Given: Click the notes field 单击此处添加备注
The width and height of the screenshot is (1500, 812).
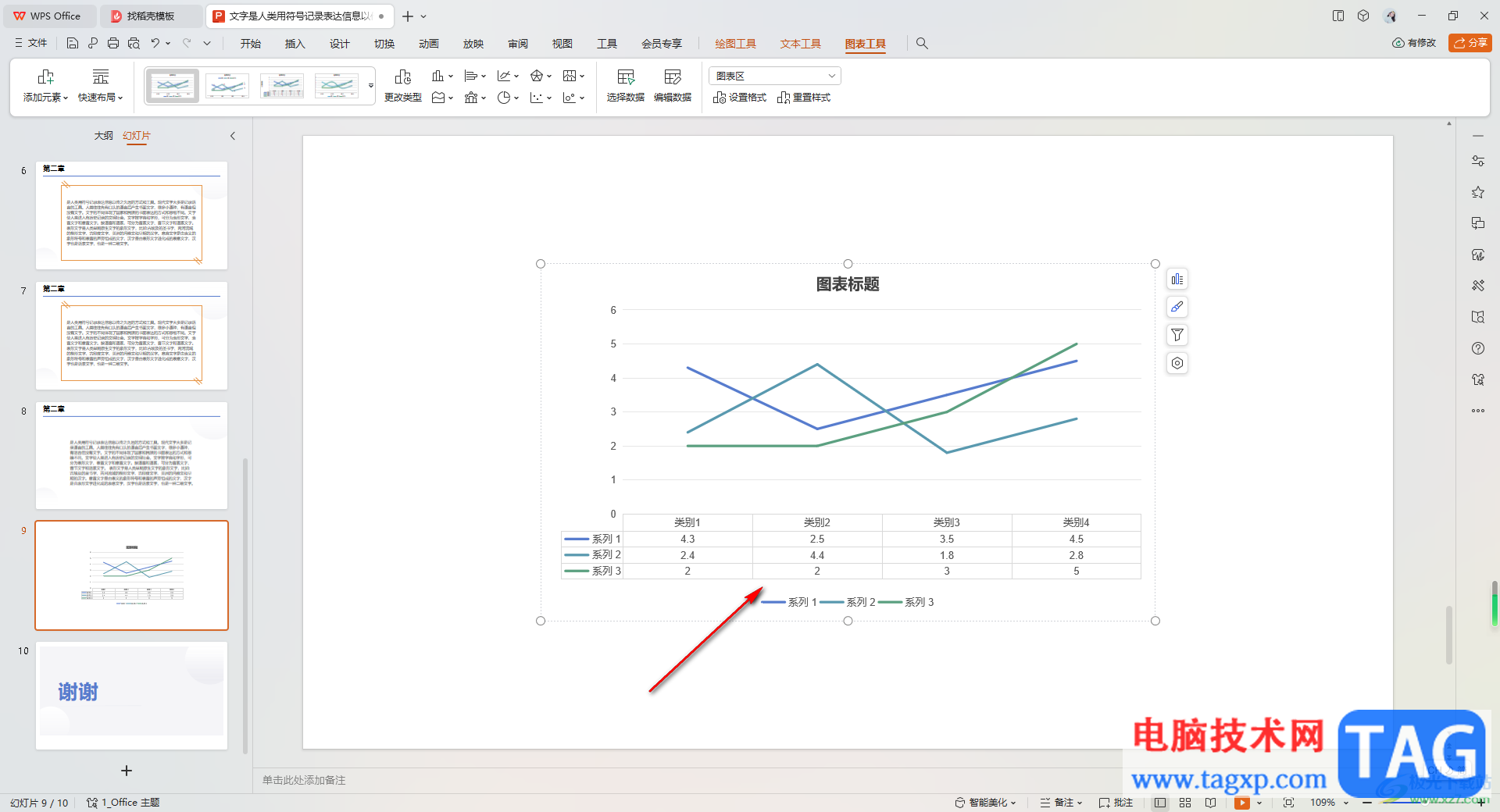Looking at the screenshot, I should tap(304, 780).
